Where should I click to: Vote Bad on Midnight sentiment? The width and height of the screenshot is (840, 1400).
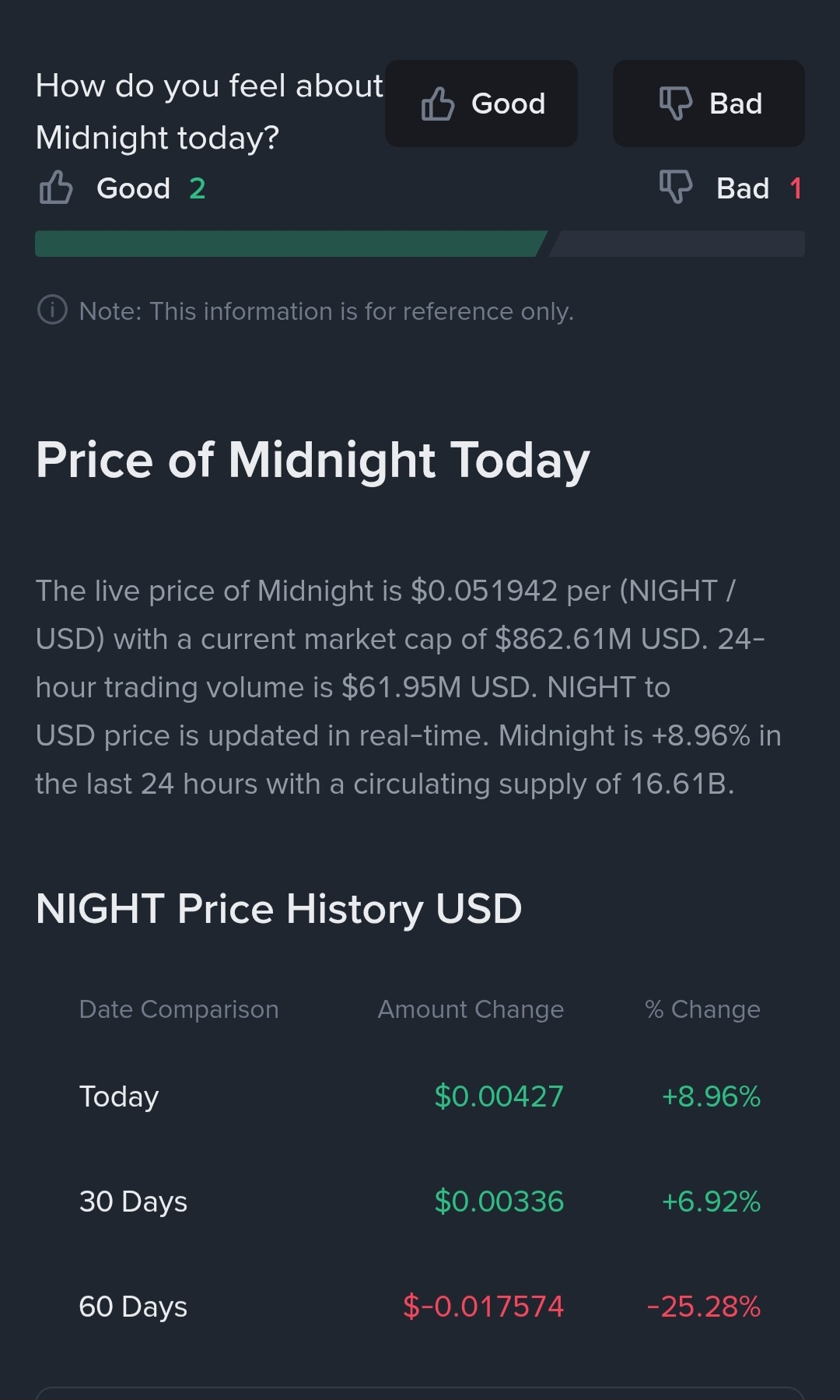click(709, 104)
